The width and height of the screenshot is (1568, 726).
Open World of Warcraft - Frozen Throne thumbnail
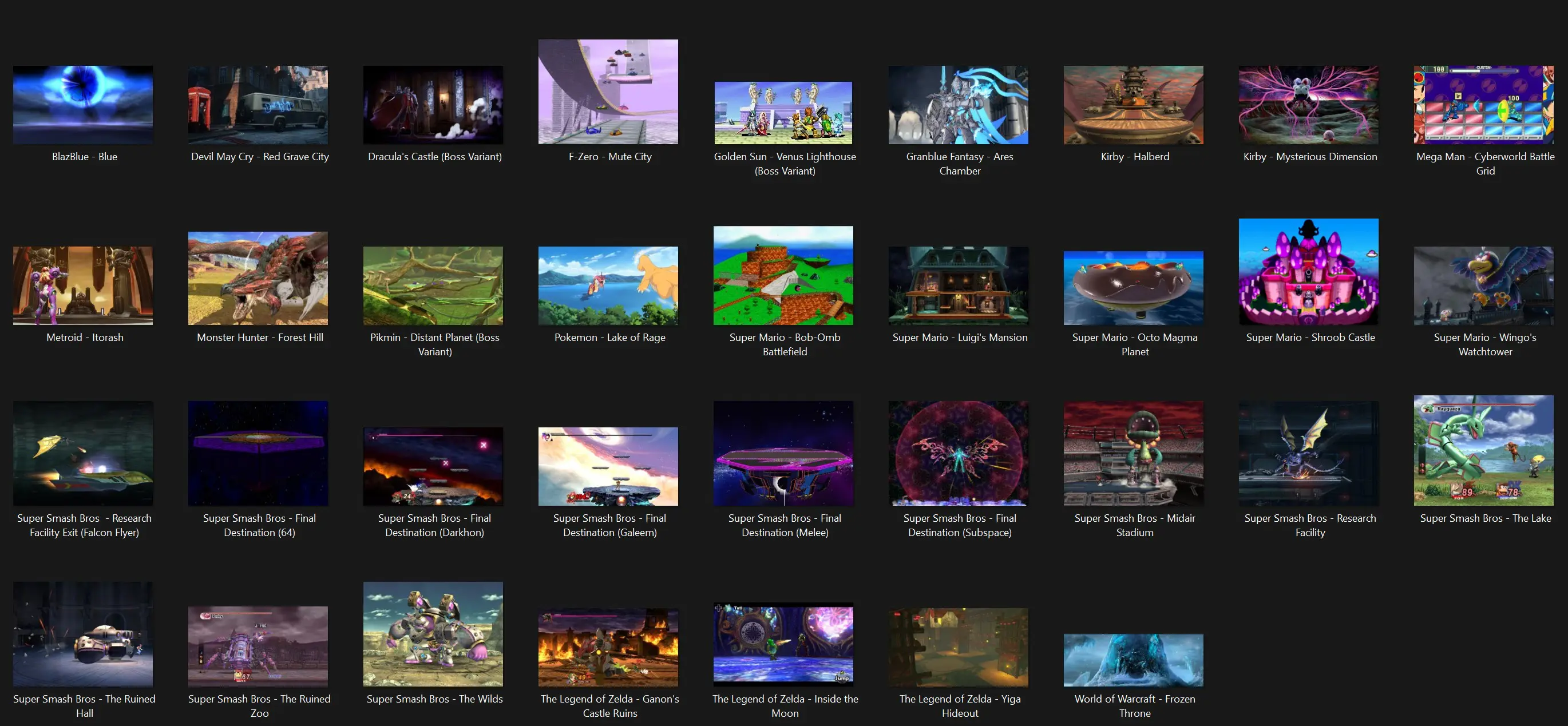coord(1134,660)
